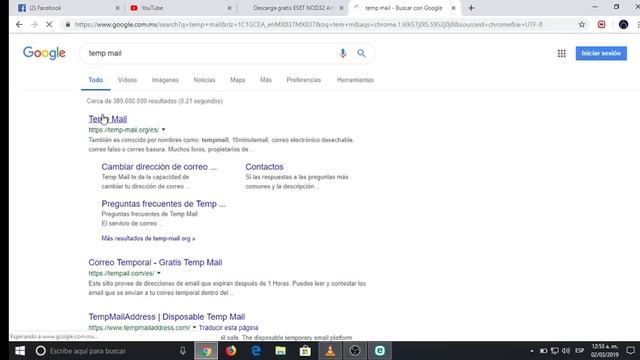Viewport: 640px width, 360px height.
Task: Open OBS Studio from the taskbar
Action: click(x=355, y=351)
